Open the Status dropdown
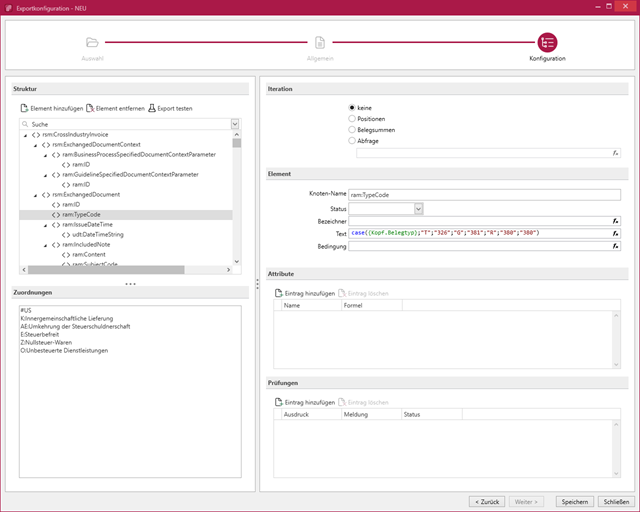641x513 pixels. 418,208
